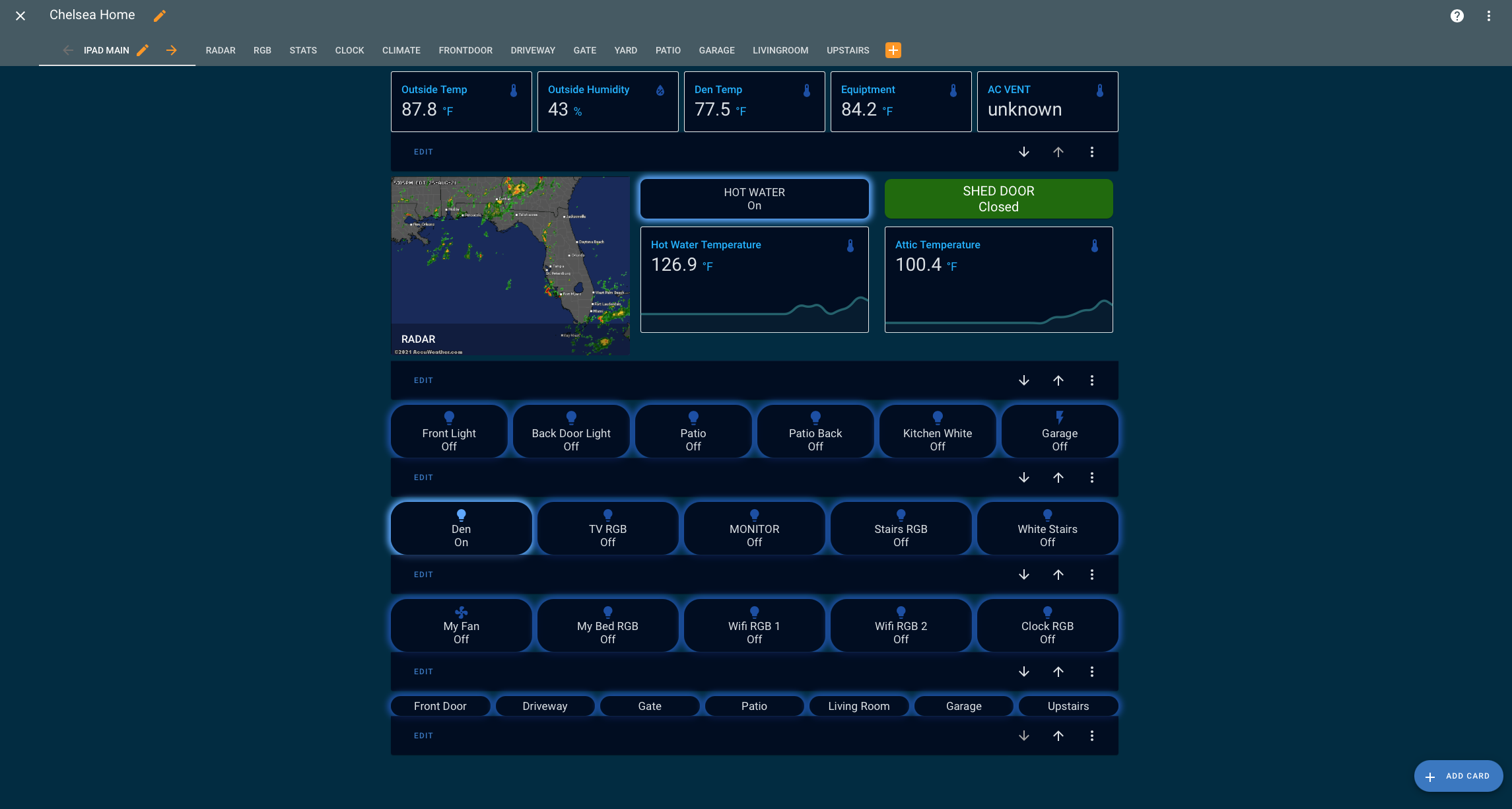Toggle My Fan on

(461, 625)
